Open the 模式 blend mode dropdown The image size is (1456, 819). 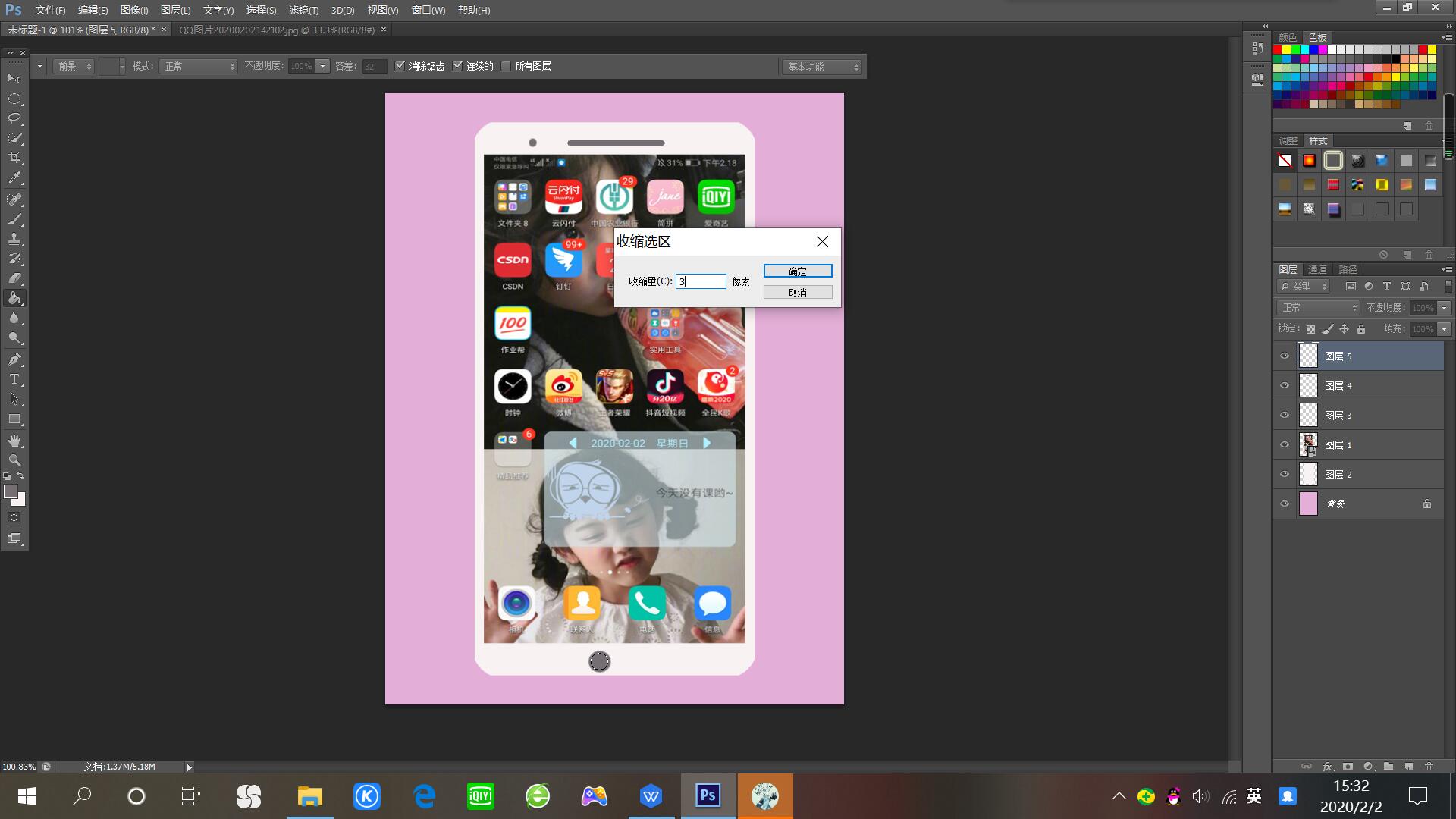tap(199, 67)
